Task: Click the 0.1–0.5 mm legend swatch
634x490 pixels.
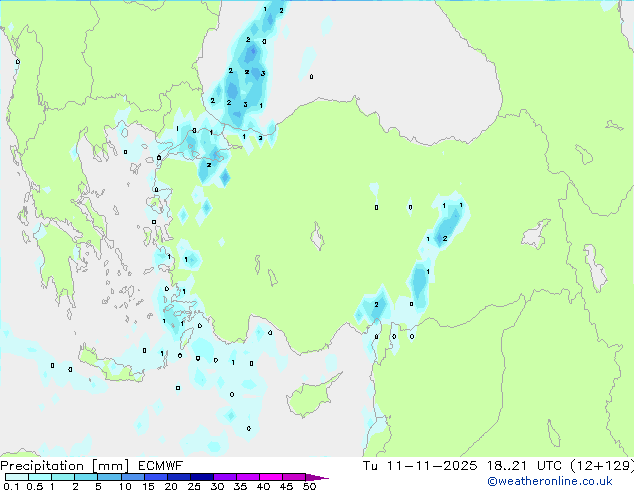Action: (x=17, y=477)
